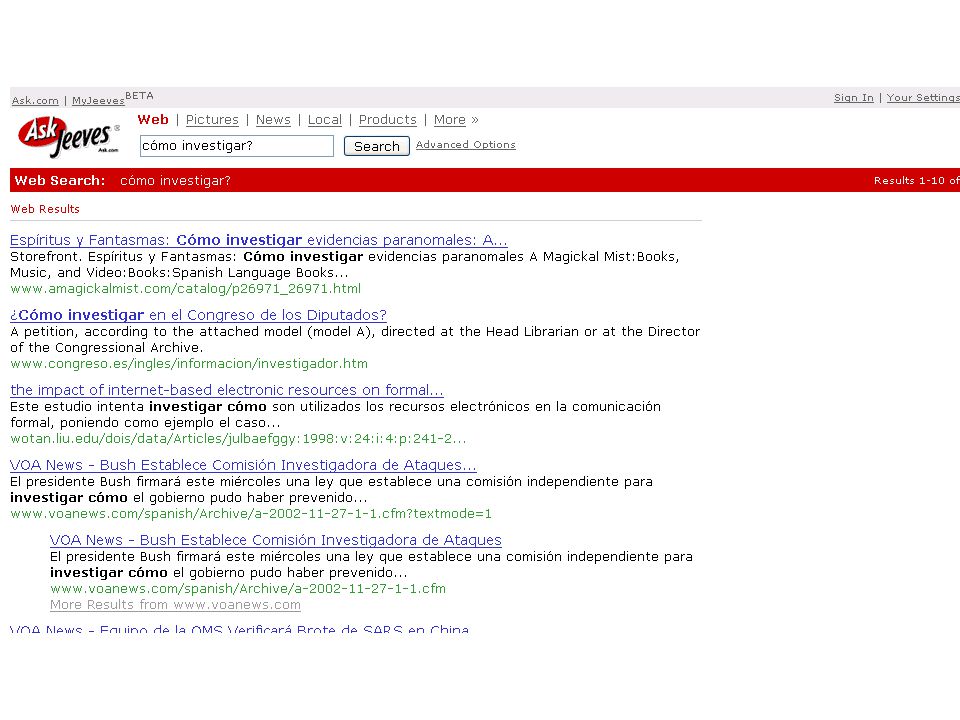960x720 pixels.
Task: Open the indented VOA News Bush result
Action: click(x=276, y=540)
